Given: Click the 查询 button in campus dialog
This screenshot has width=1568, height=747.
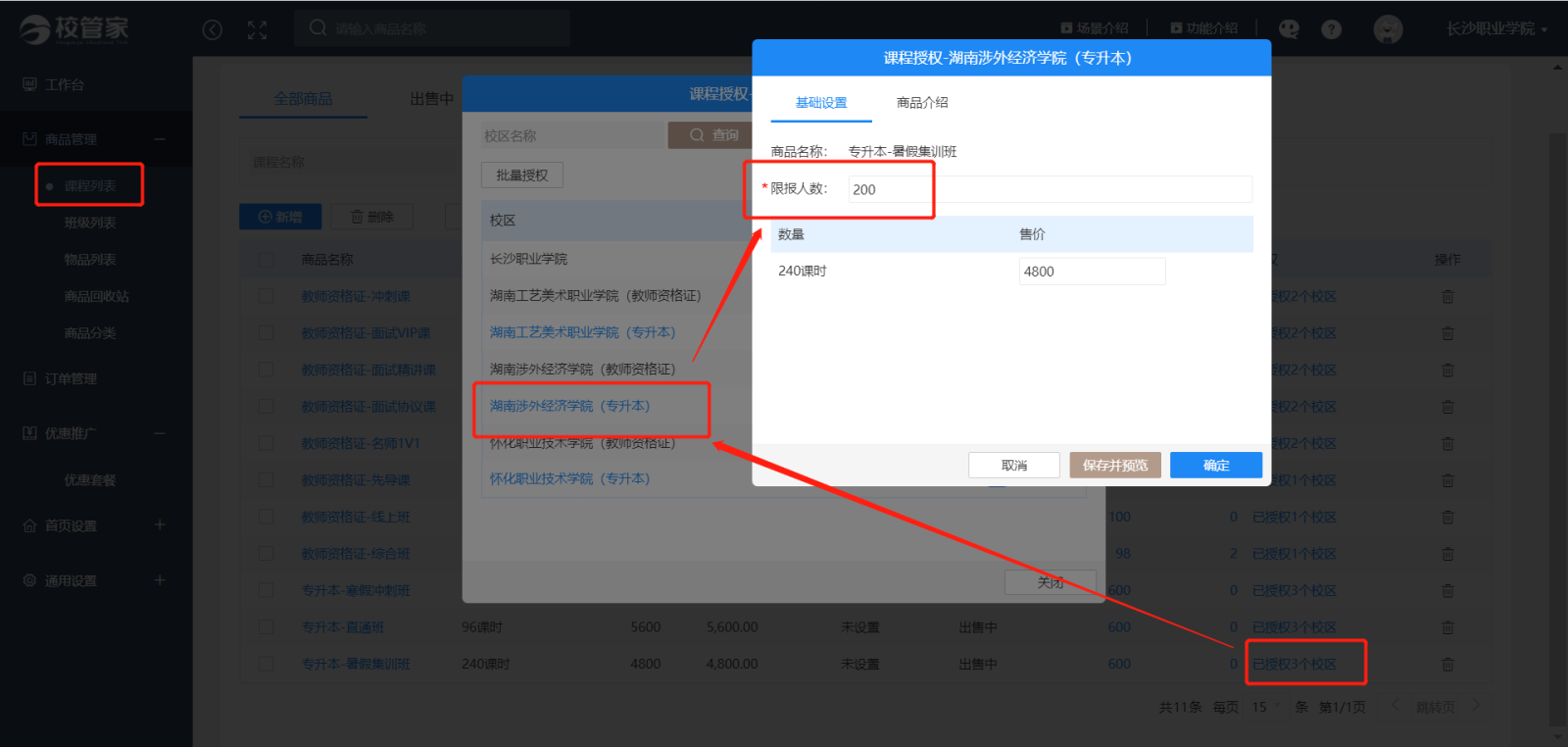Looking at the screenshot, I should point(710,135).
